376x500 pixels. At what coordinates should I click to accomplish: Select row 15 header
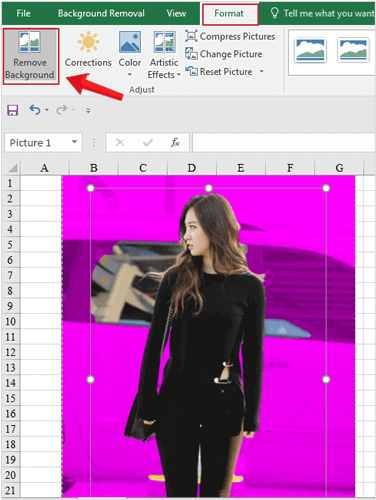click(11, 398)
